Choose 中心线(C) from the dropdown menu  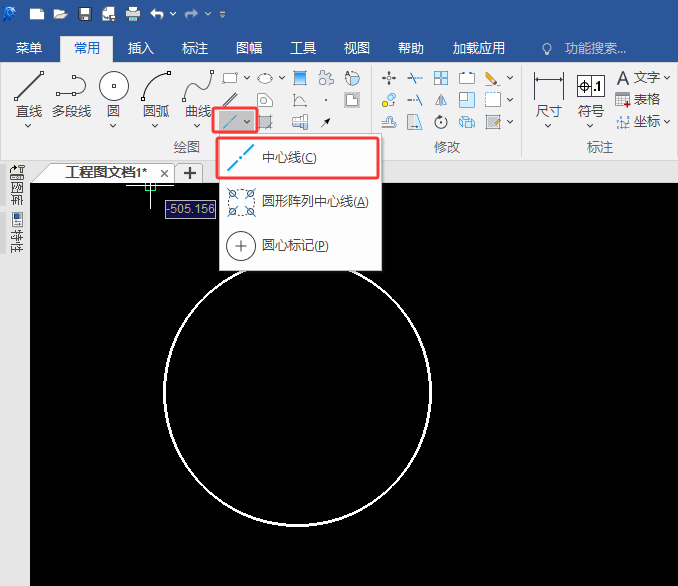[298, 157]
